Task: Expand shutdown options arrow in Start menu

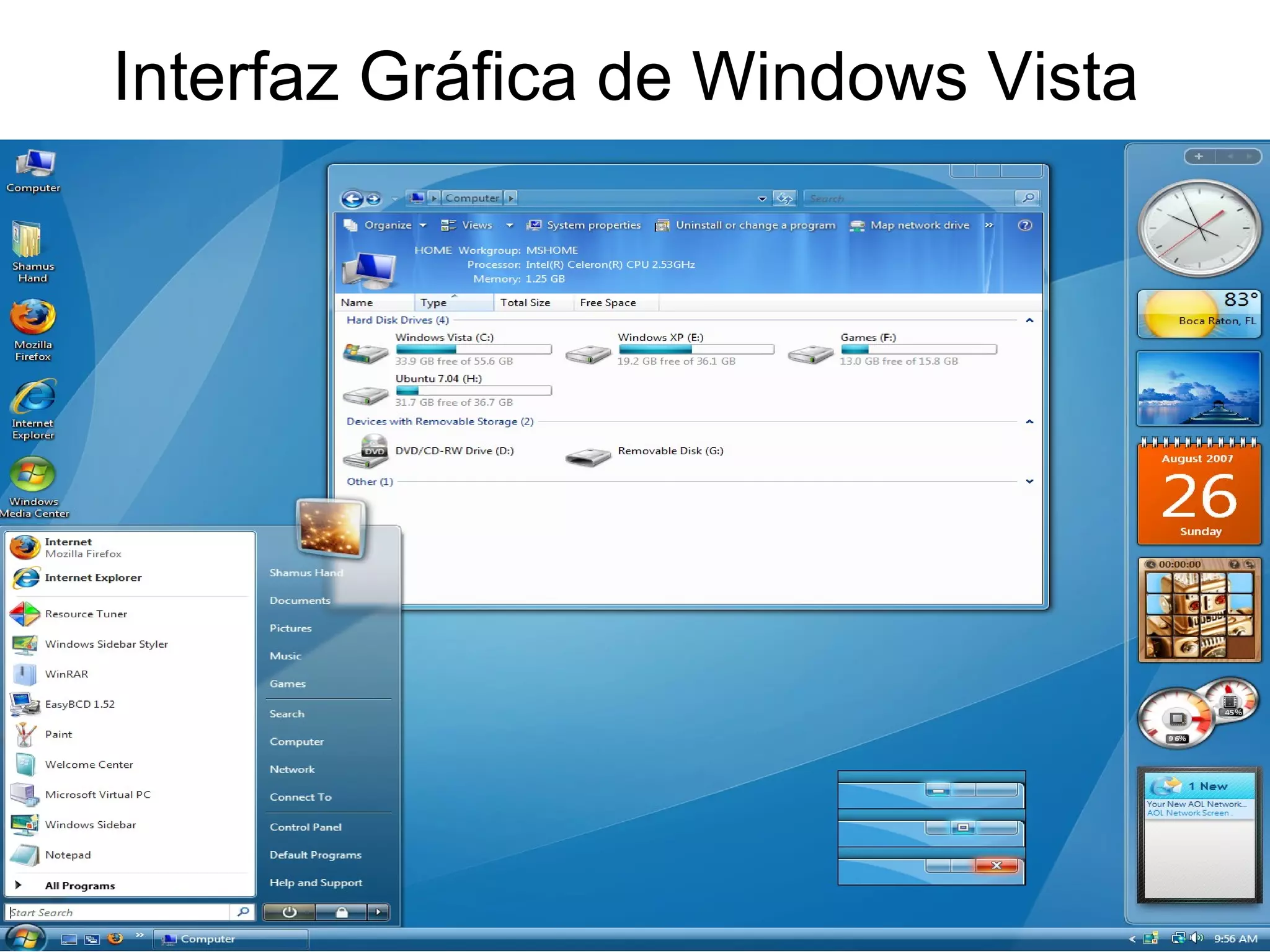Action: 378,912
